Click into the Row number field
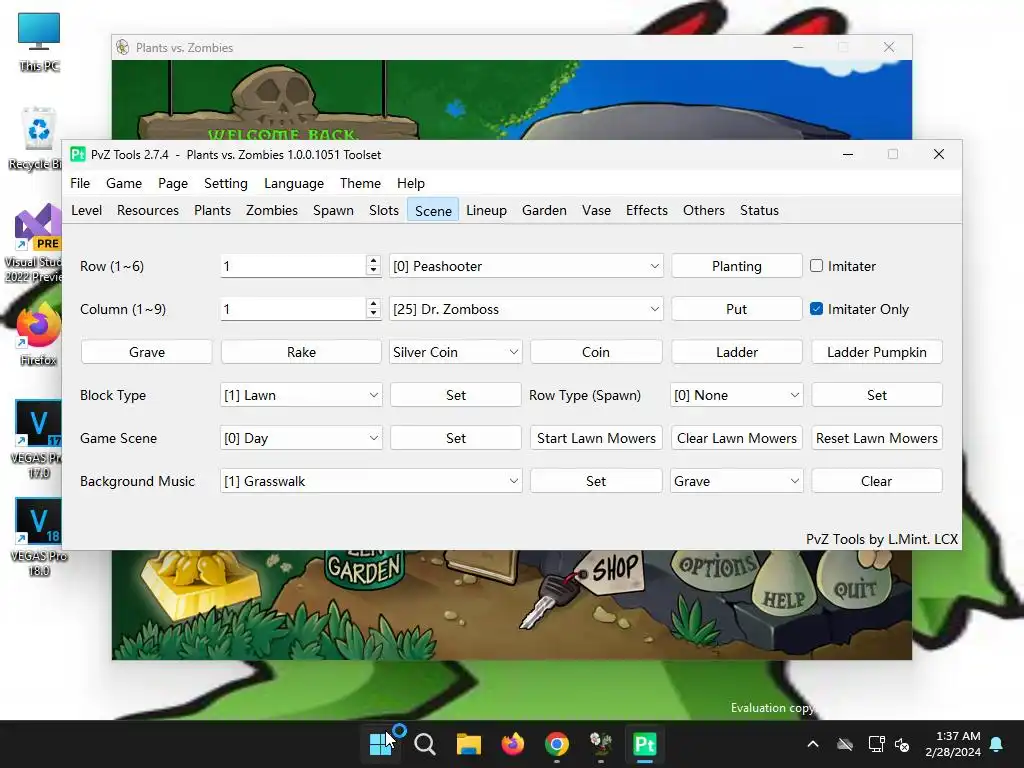This screenshot has height=768, width=1024. 293,266
